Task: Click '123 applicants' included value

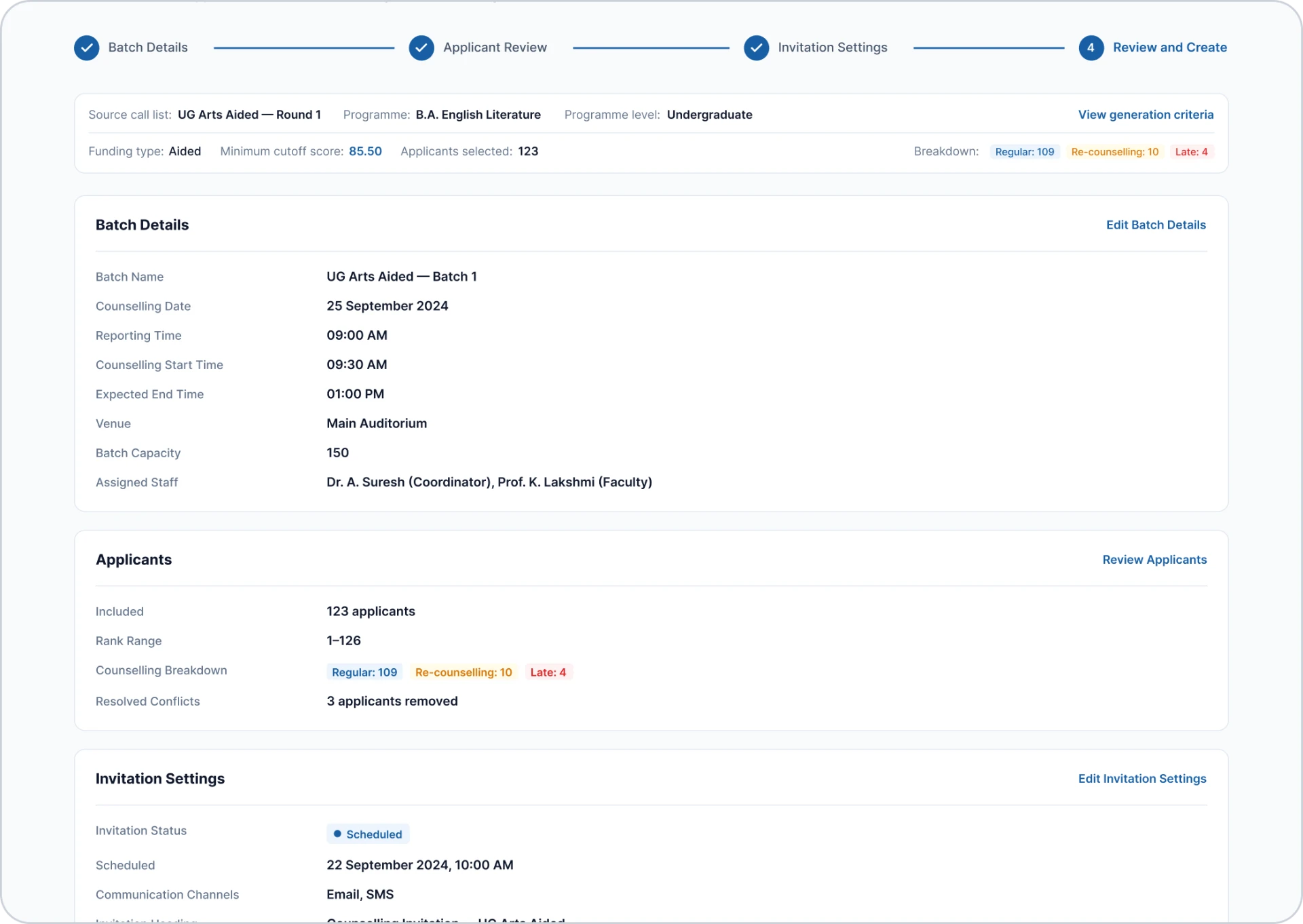Action: [x=371, y=611]
